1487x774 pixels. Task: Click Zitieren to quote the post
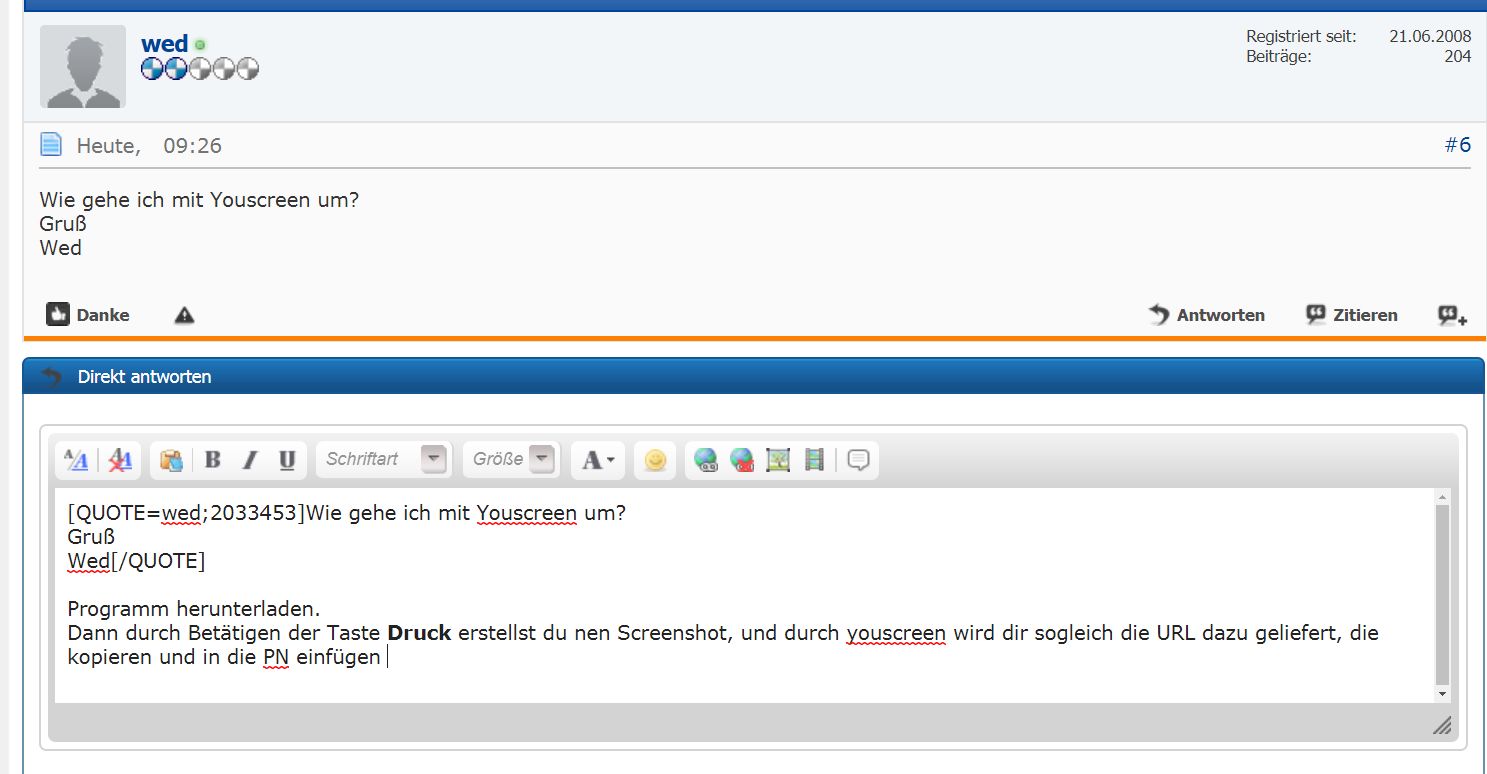click(1352, 315)
